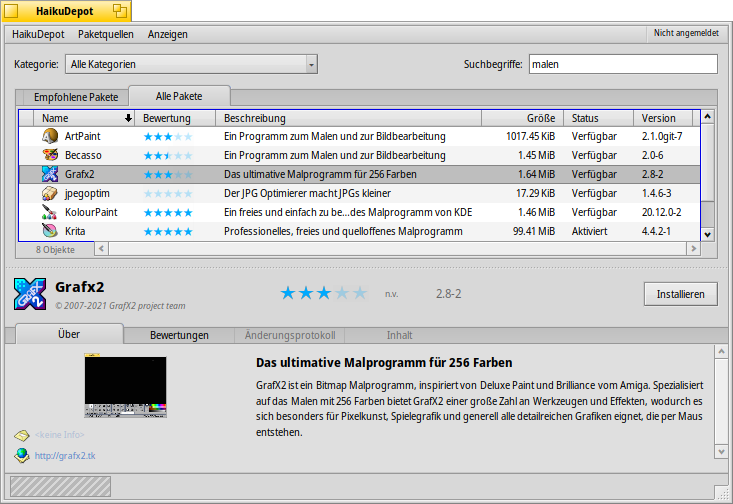Click the striped progress bar at bottom
733x504 pixels.
coord(60,486)
